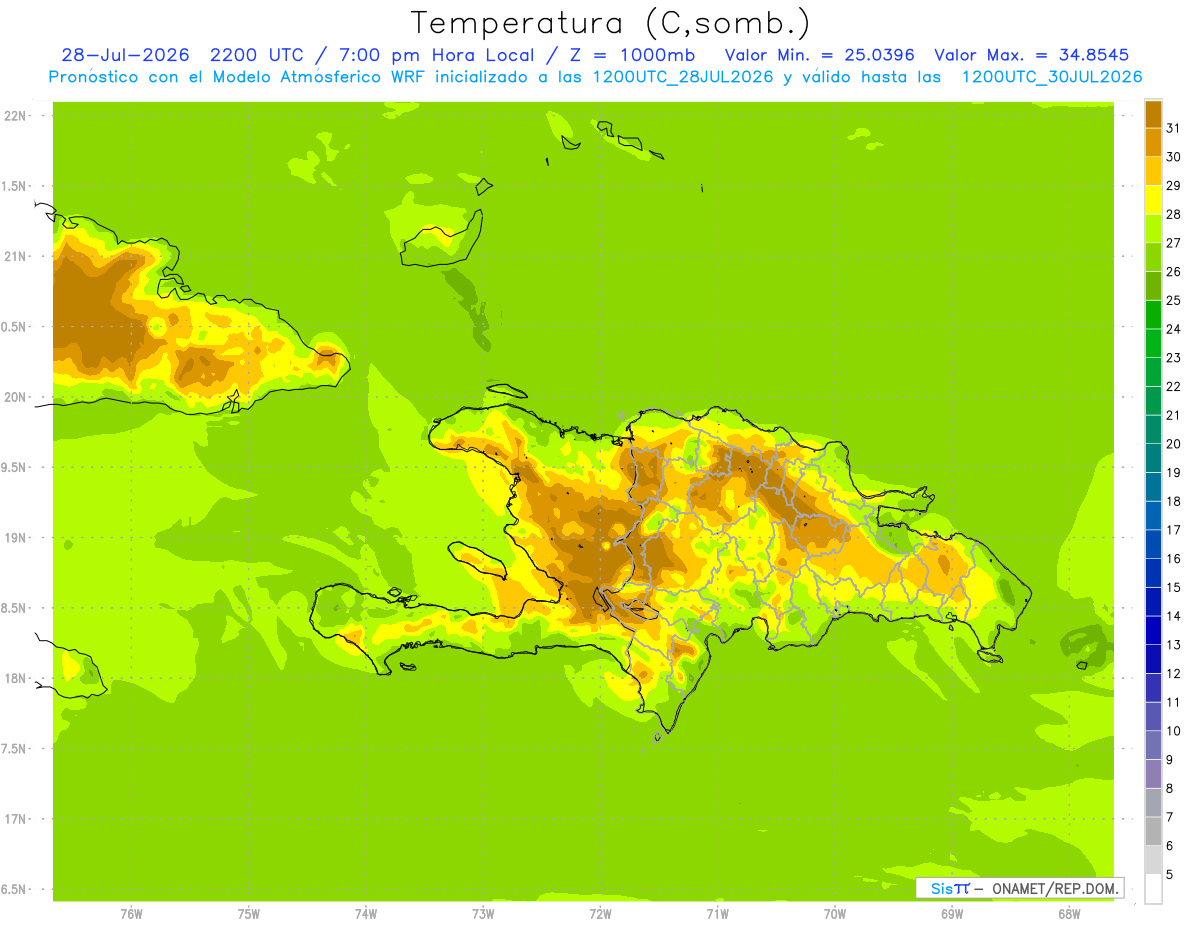Click legend value '22'
The width and height of the screenshot is (1200, 927).
click(1174, 387)
